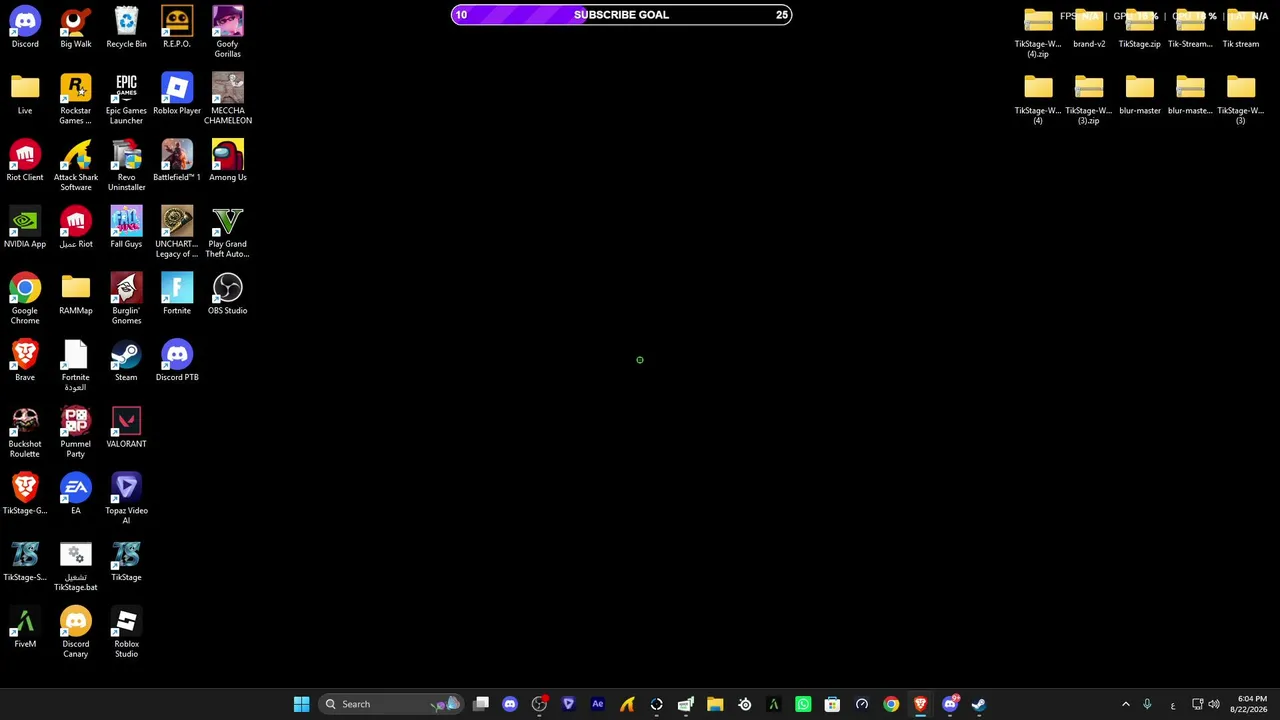Open taskbar Discord with notification badge

[950, 704]
